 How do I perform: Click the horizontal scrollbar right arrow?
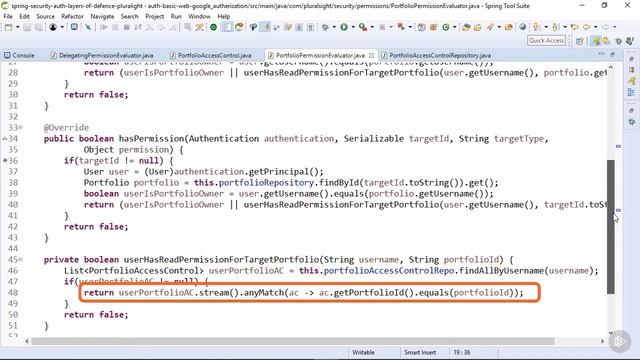tap(602, 341)
